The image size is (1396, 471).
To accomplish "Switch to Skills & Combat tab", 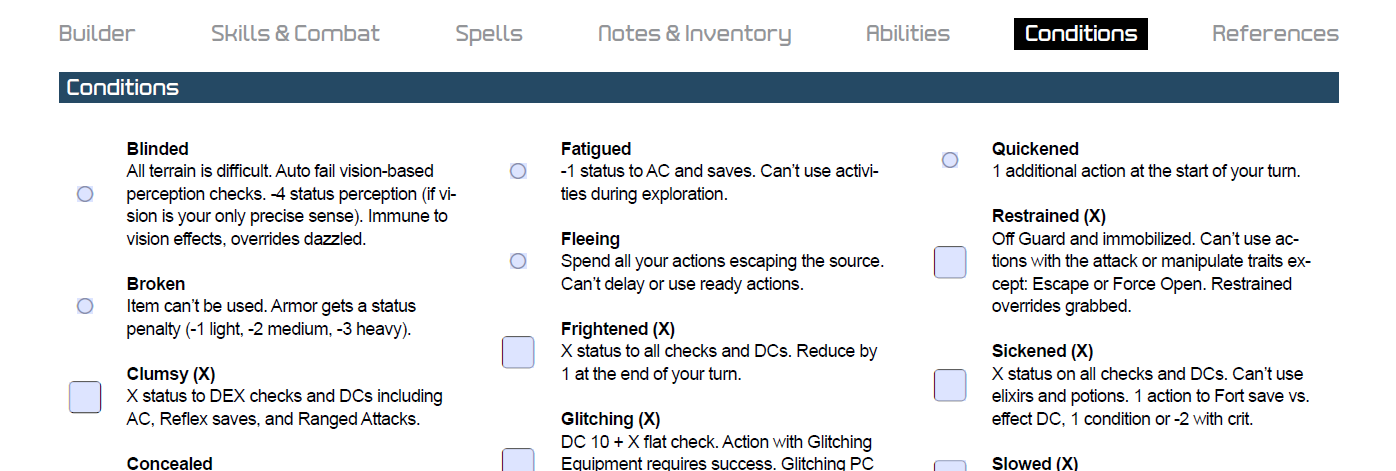I will [295, 34].
